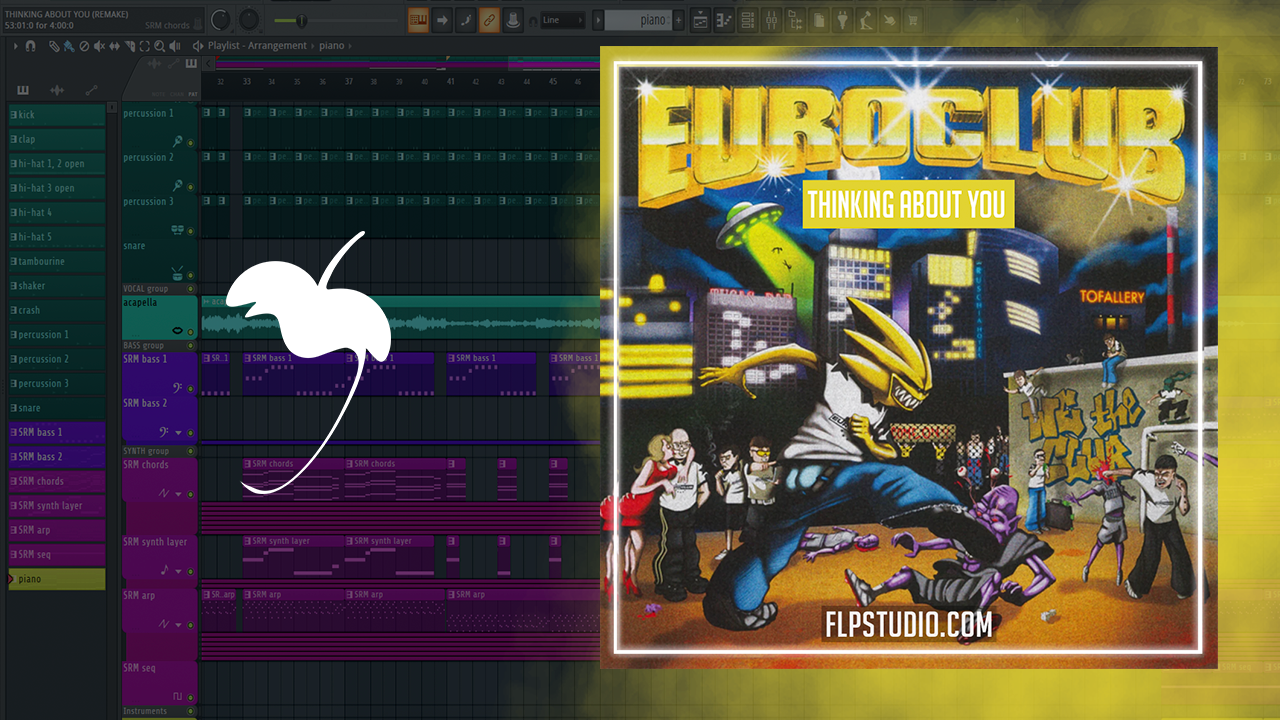Viewport: 1280px width, 720px height.
Task: Select the Slice tool in playlist toolbar
Action: [x=113, y=46]
